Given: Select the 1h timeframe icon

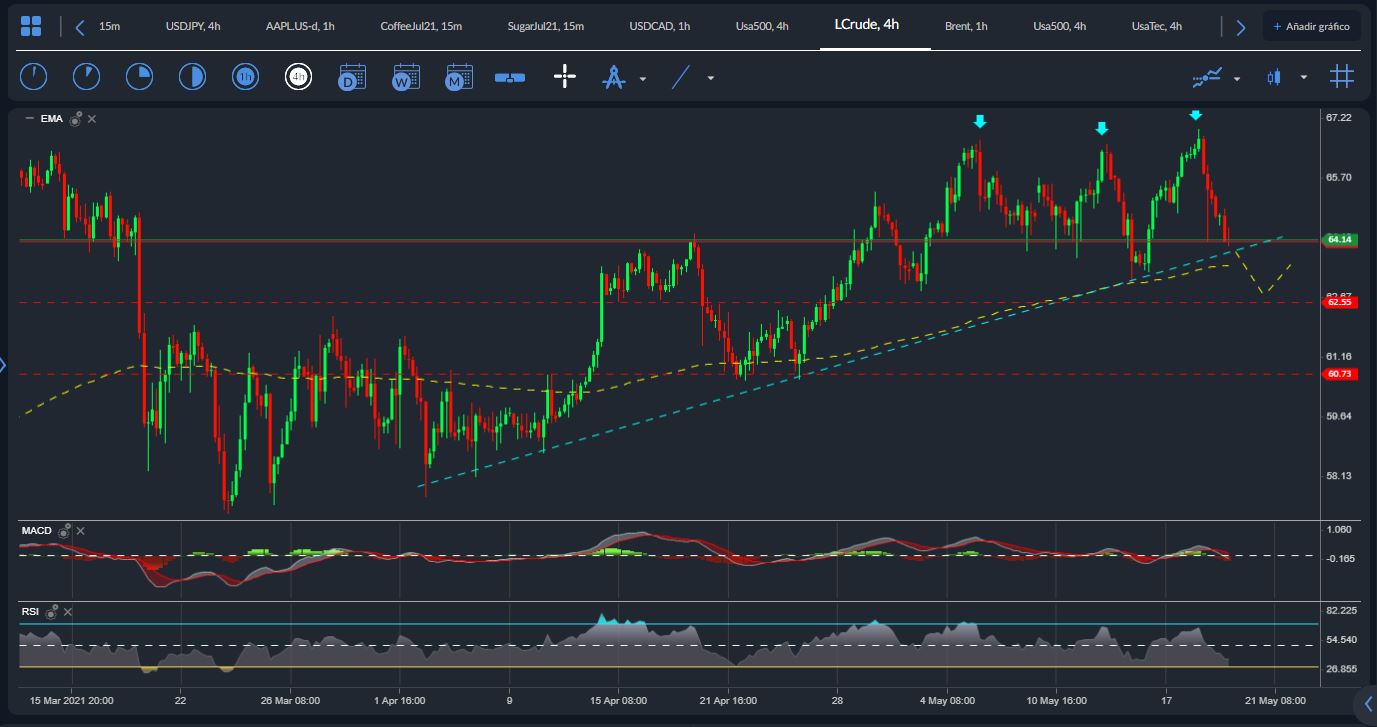Looking at the screenshot, I should 245,77.
